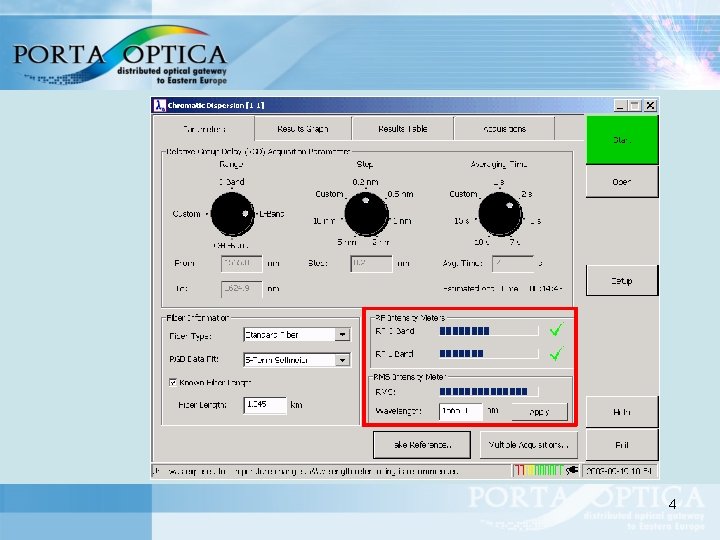Click the Fiber Length input field
Viewport: 720px width, 540px height.
coord(265,405)
